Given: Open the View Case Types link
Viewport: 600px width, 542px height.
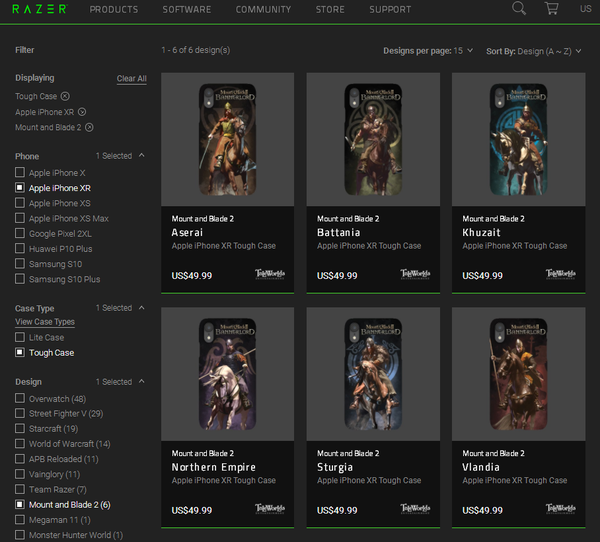Looking at the screenshot, I should [x=45, y=322].
